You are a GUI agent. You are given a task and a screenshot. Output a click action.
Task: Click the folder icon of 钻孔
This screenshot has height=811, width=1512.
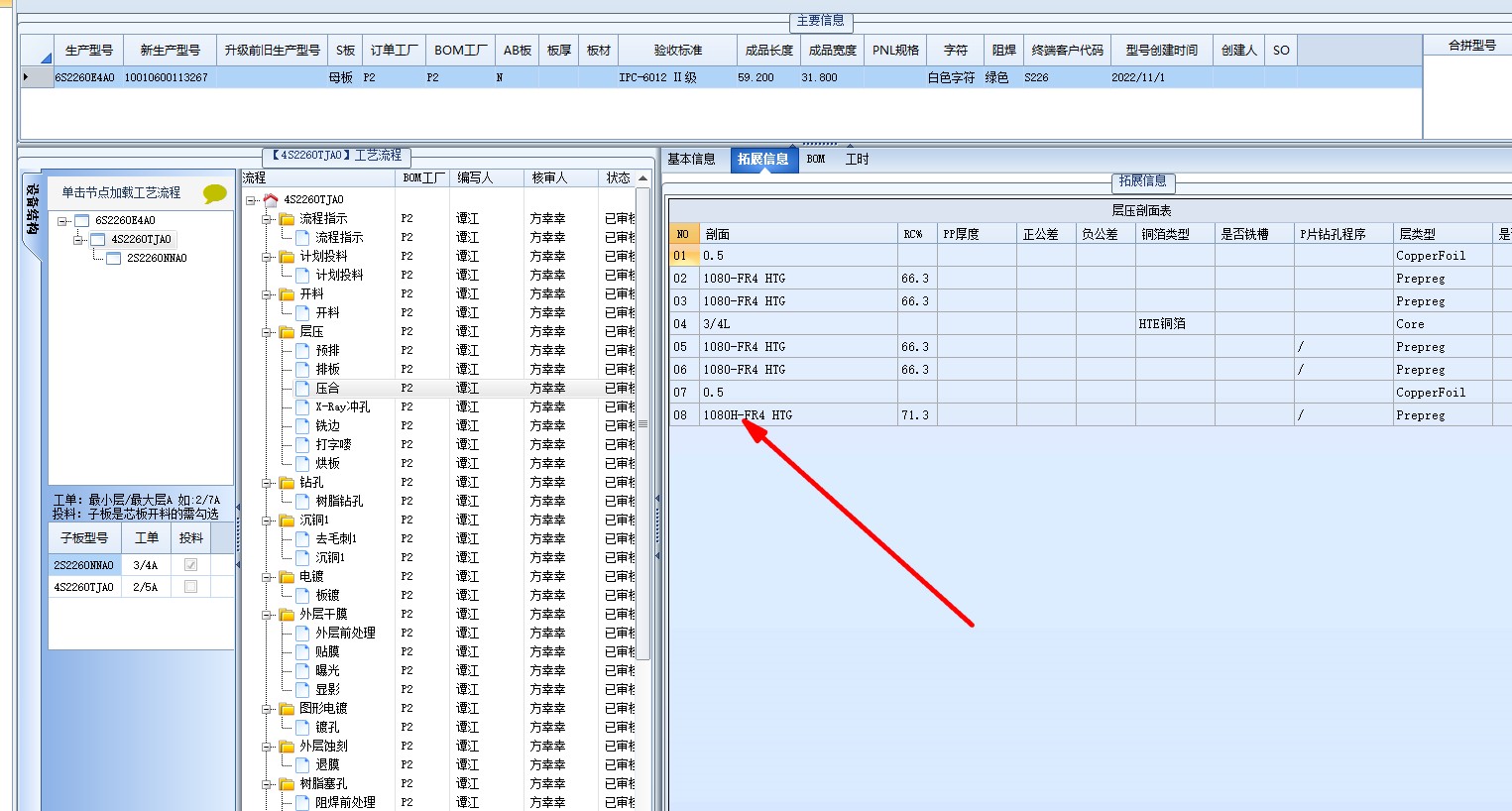click(288, 483)
